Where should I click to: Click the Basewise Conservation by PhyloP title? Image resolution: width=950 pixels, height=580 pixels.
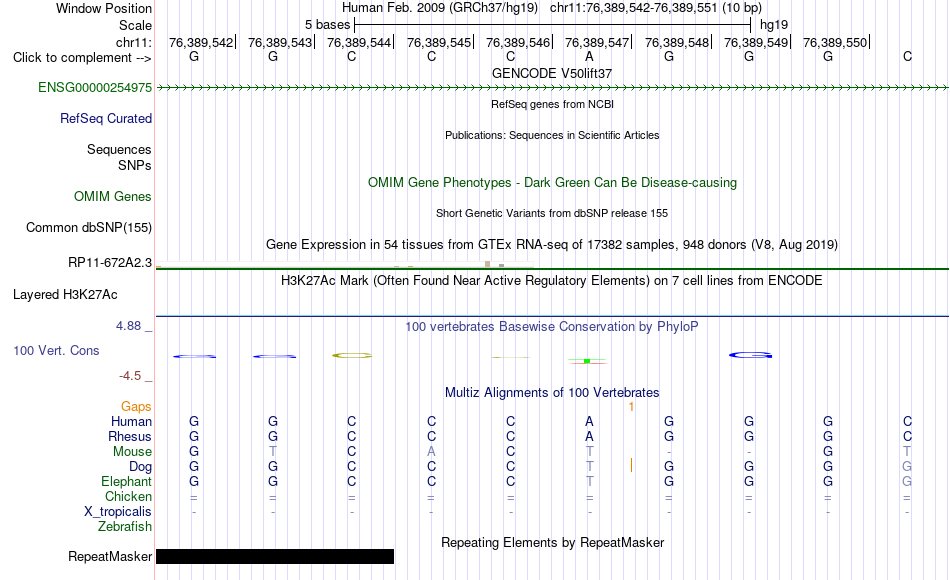(552, 327)
